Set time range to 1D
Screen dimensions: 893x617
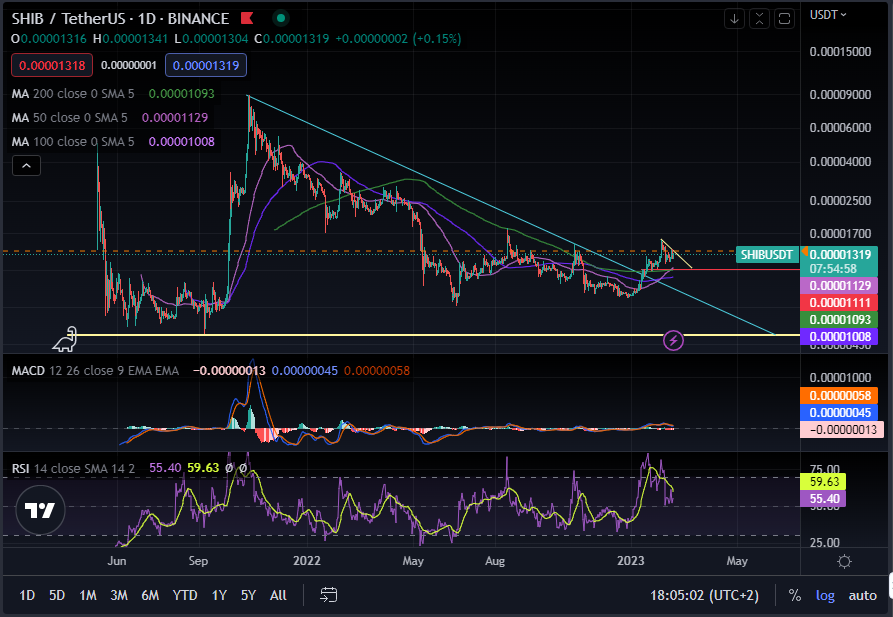(x=27, y=595)
